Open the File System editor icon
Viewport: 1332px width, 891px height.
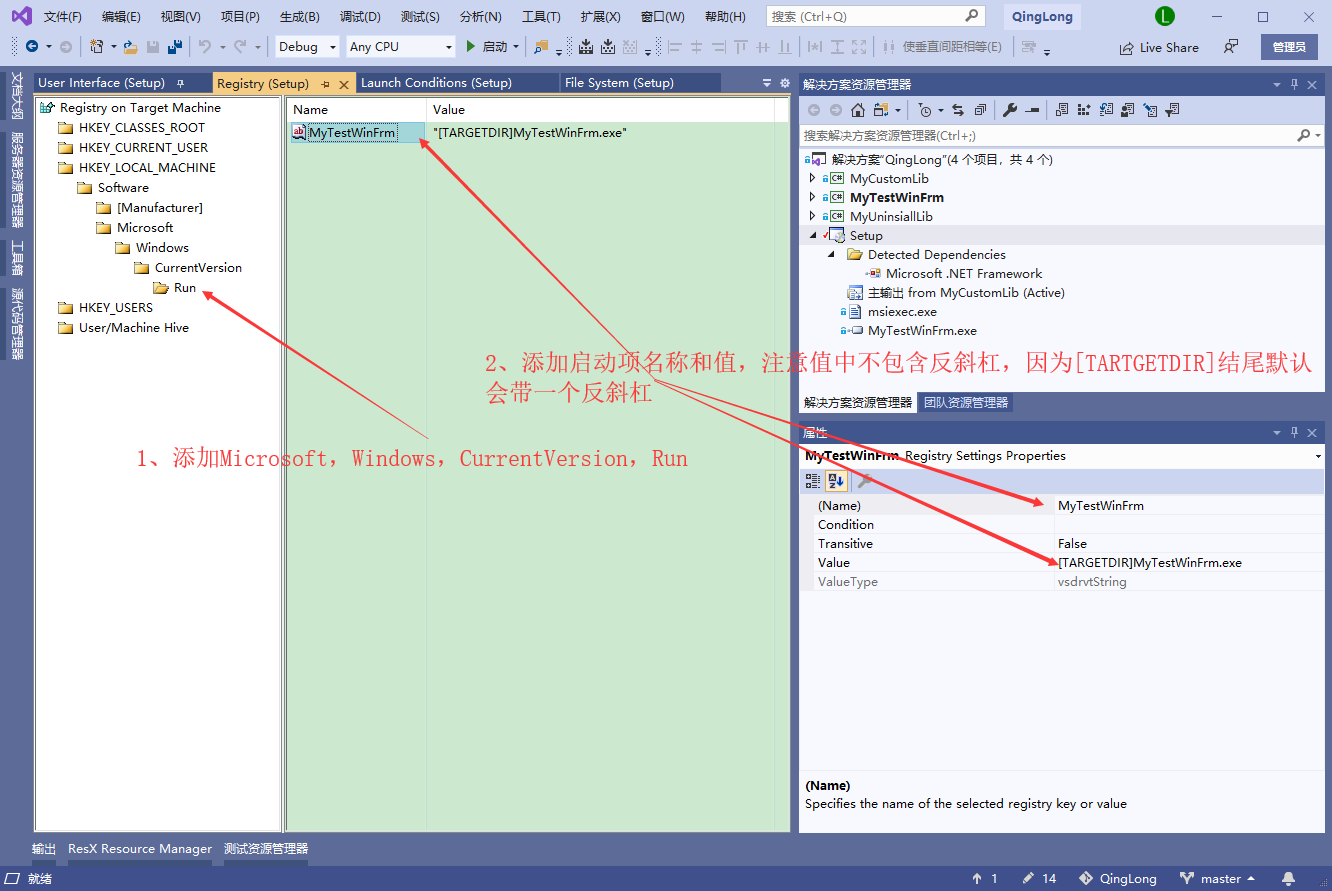tap(1062, 110)
